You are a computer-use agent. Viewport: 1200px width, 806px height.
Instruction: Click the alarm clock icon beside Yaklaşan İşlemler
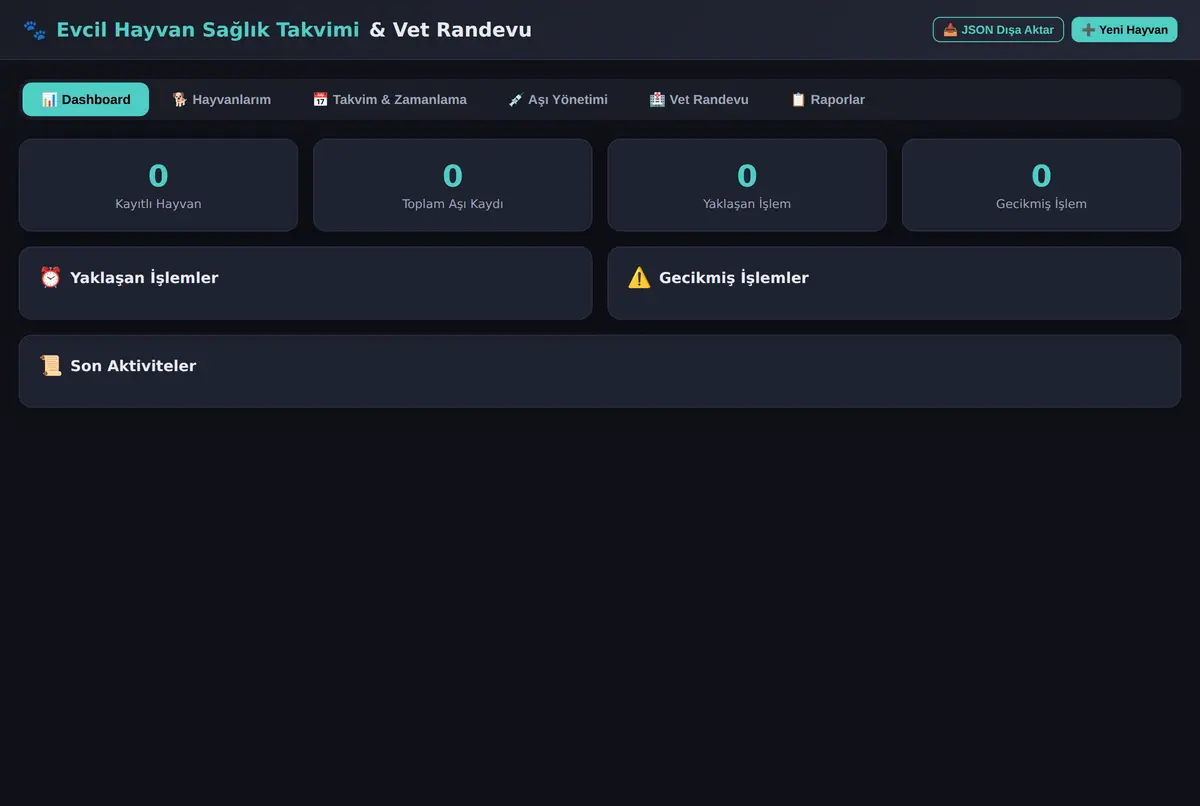pyautogui.click(x=50, y=277)
